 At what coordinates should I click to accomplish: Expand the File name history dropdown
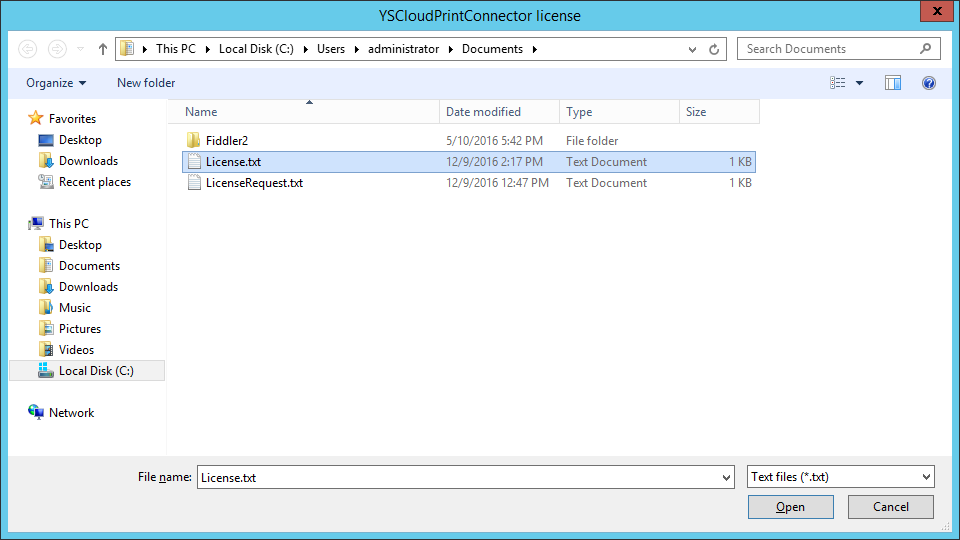[726, 478]
